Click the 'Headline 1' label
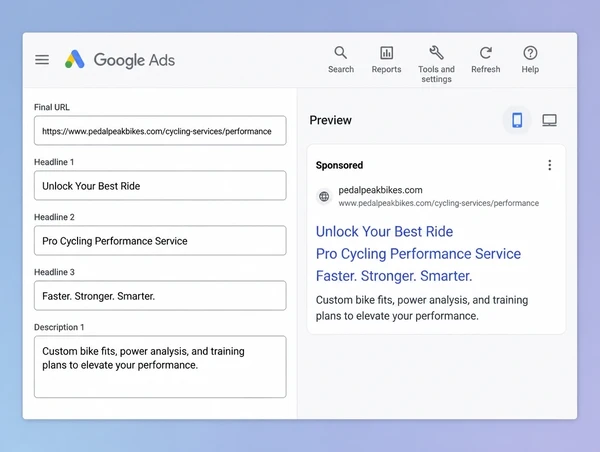Image resolution: width=600 pixels, height=452 pixels. (x=54, y=162)
